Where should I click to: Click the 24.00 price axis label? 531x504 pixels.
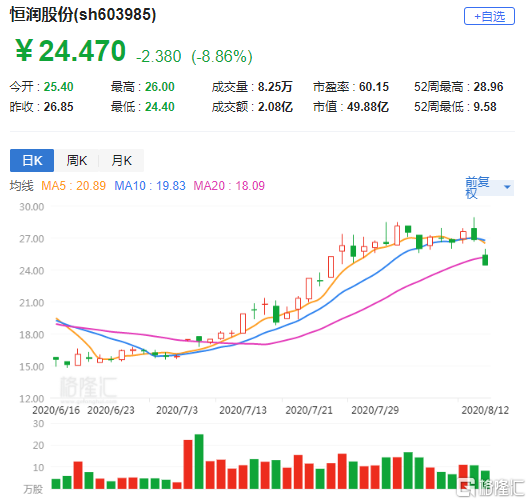(x=31, y=271)
